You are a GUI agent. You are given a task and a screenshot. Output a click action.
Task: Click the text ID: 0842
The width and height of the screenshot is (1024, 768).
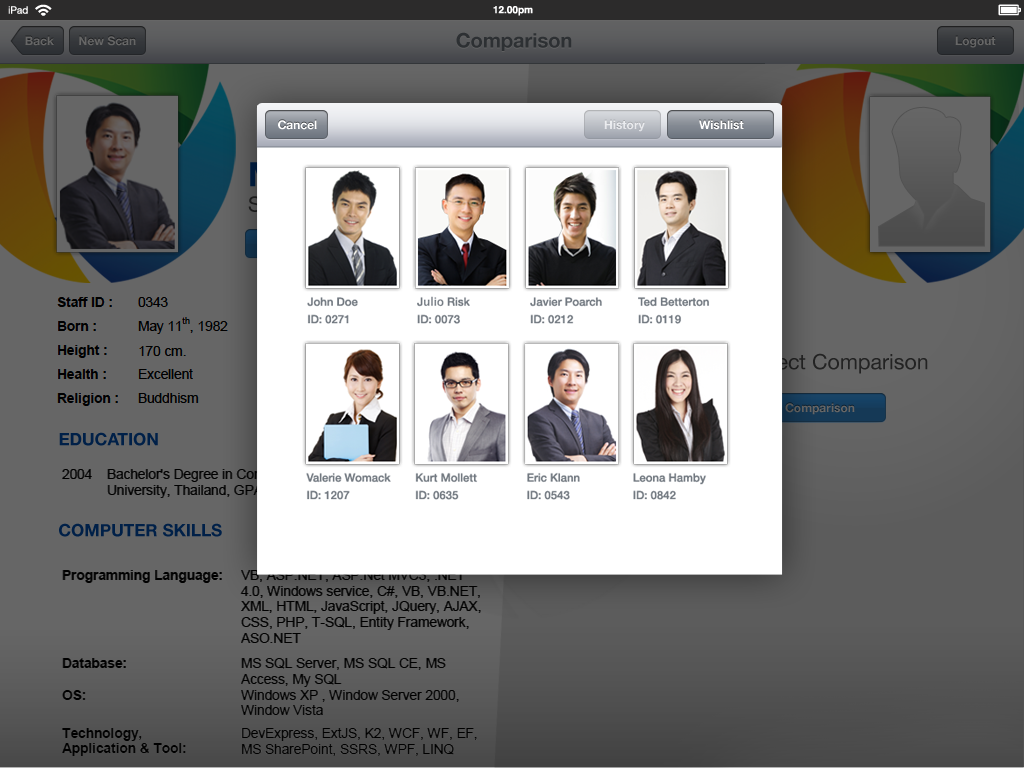[654, 495]
